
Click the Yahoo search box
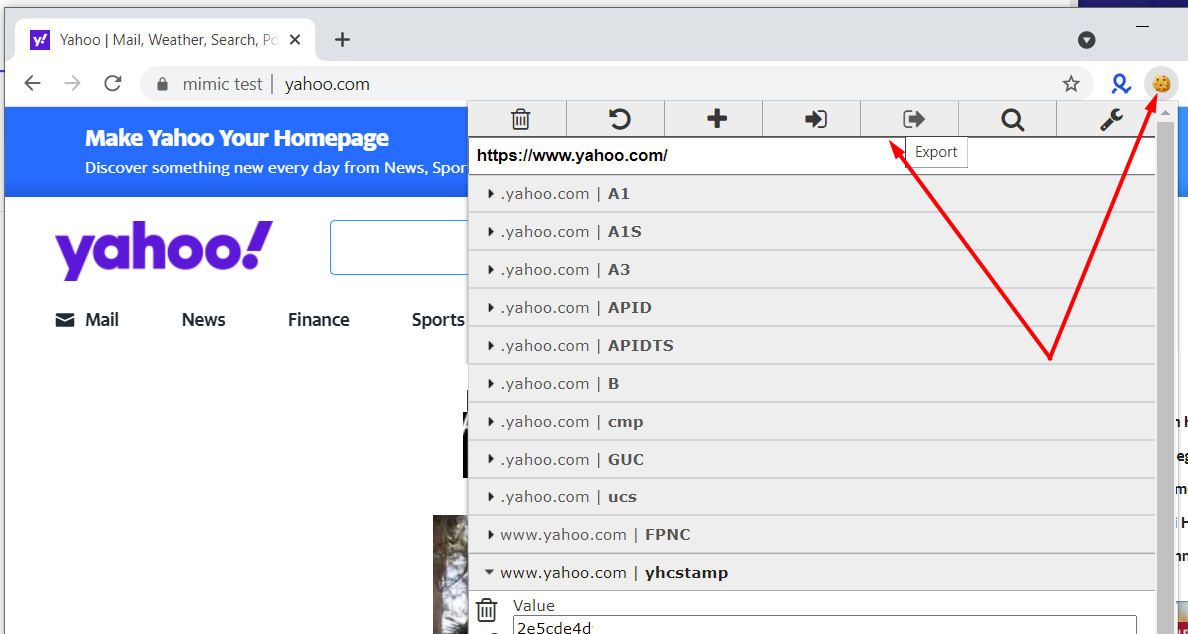[399, 248]
